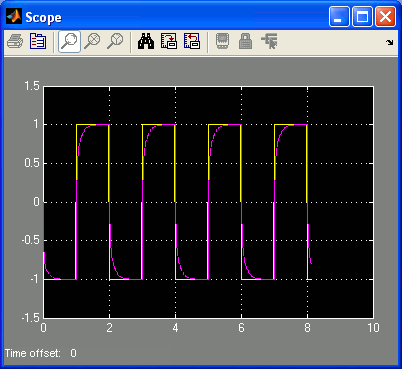Image resolution: width=402 pixels, height=369 pixels.
Task: Toggle the floating scope icon
Action: [x=223, y=42]
